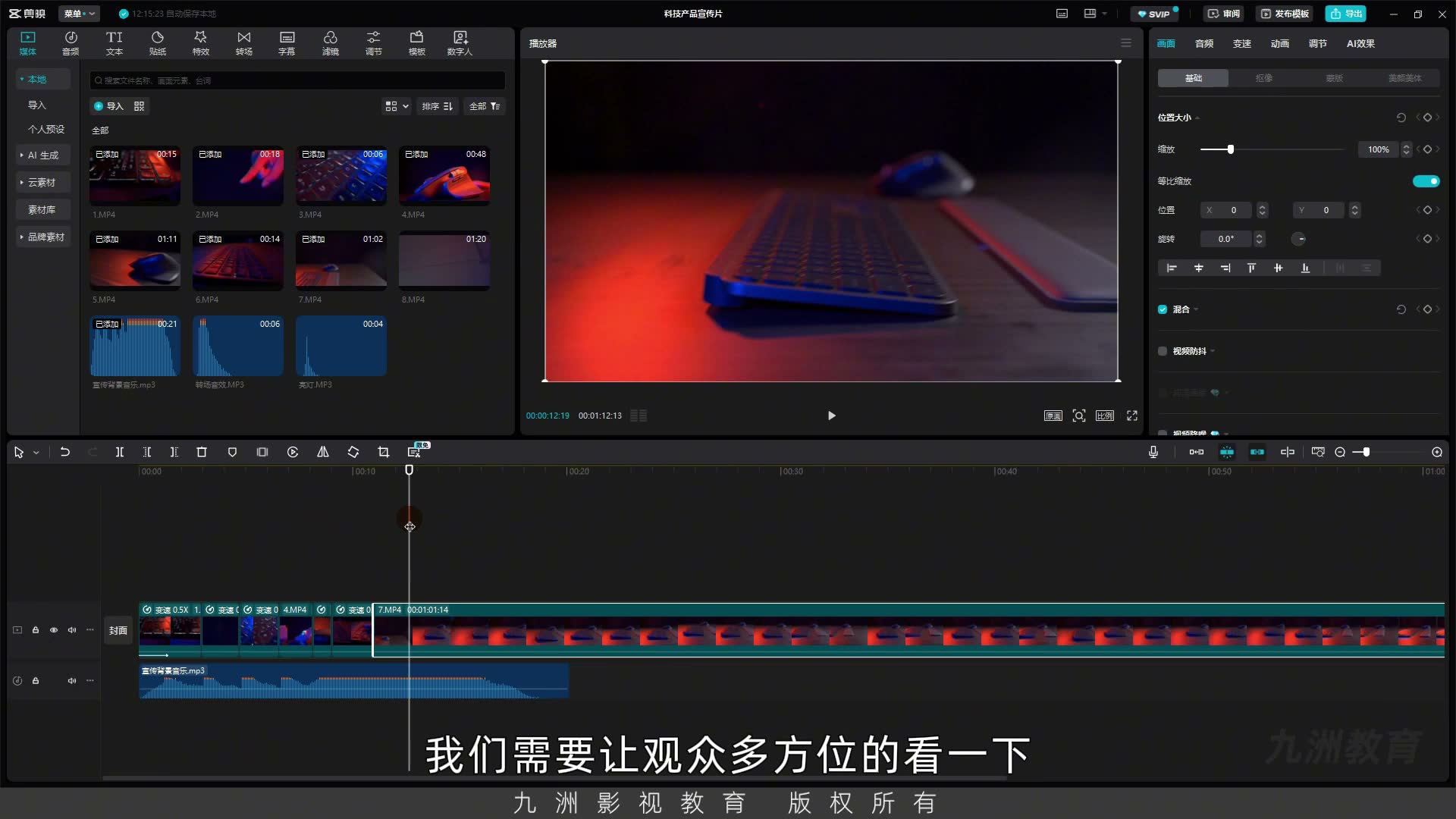Expand the AI 生成 sidebar section
The image size is (1456, 819).
(x=43, y=155)
